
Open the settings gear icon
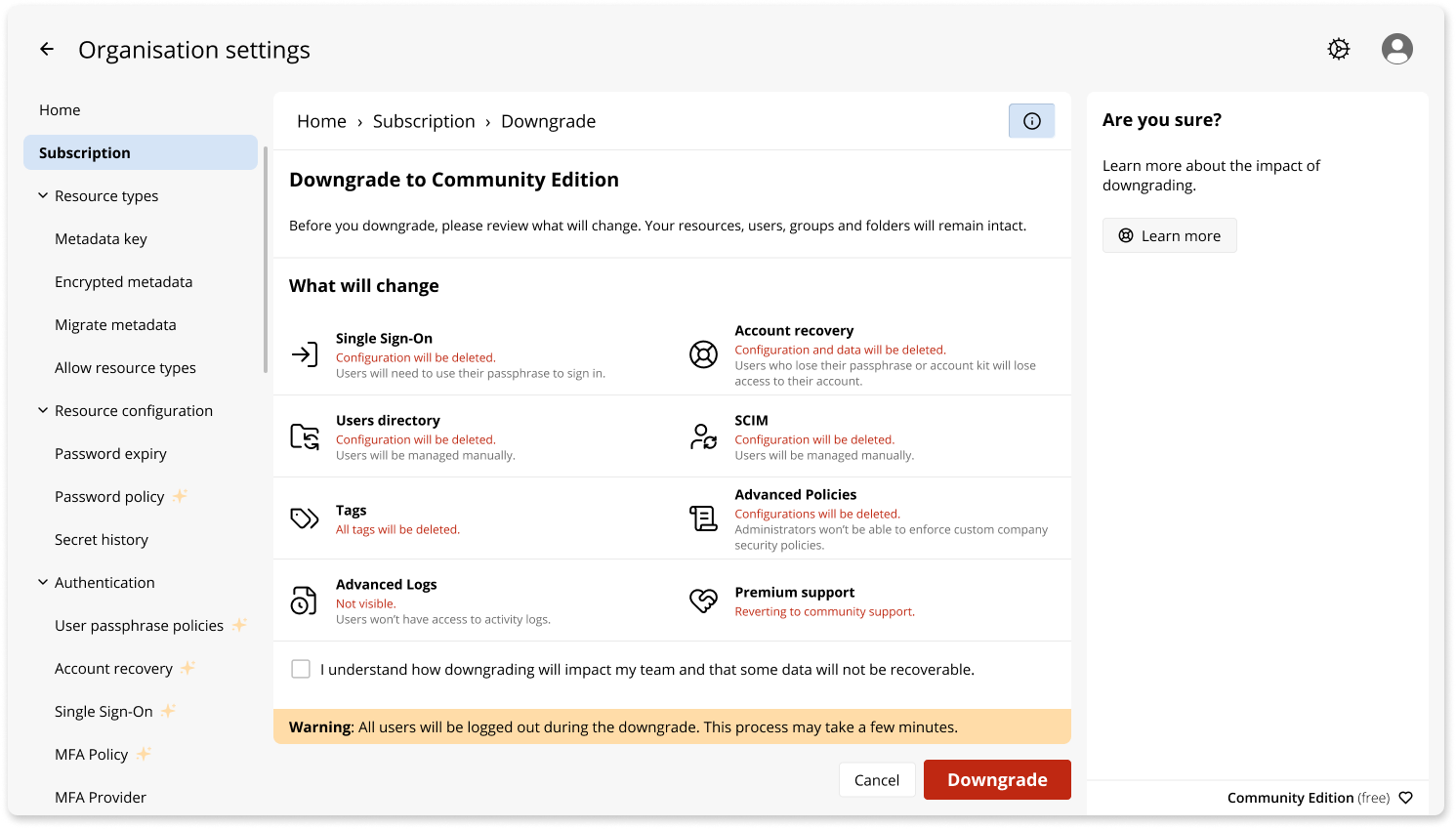click(1339, 49)
